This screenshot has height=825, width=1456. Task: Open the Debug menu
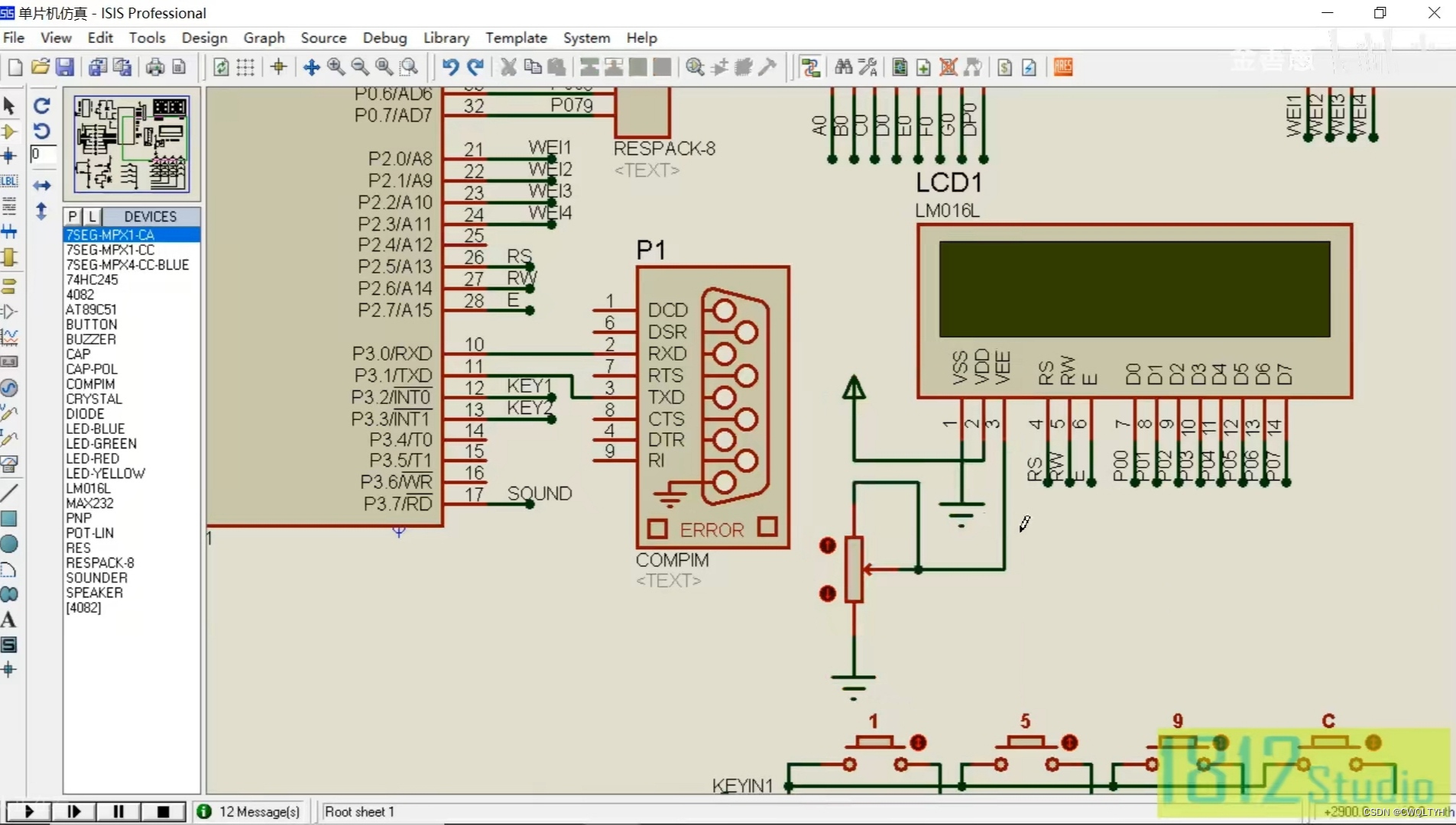[x=384, y=37]
